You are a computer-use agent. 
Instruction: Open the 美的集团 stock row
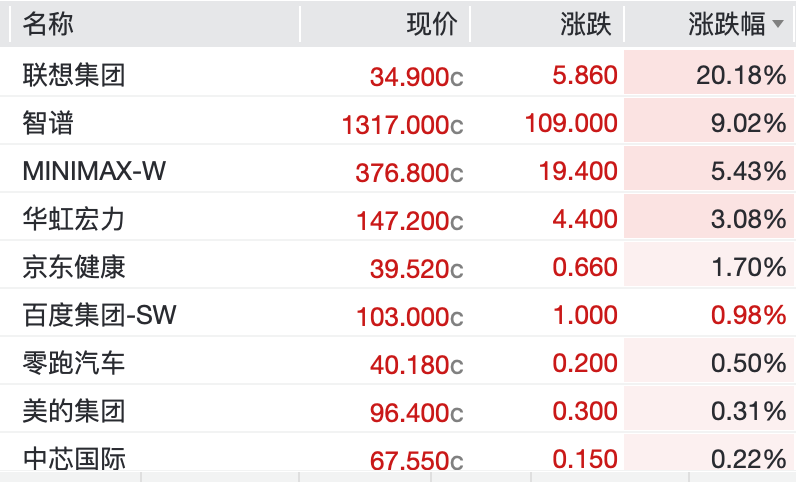(x=398, y=411)
